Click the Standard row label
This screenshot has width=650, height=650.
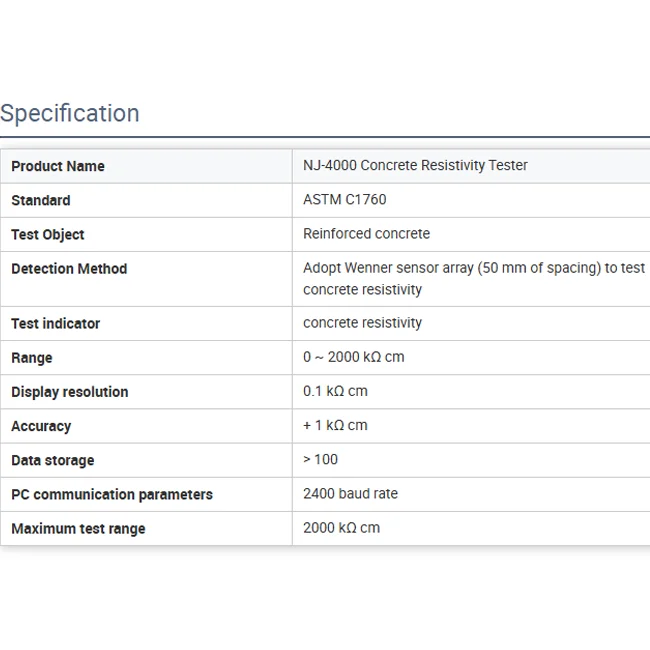[x=41, y=200]
